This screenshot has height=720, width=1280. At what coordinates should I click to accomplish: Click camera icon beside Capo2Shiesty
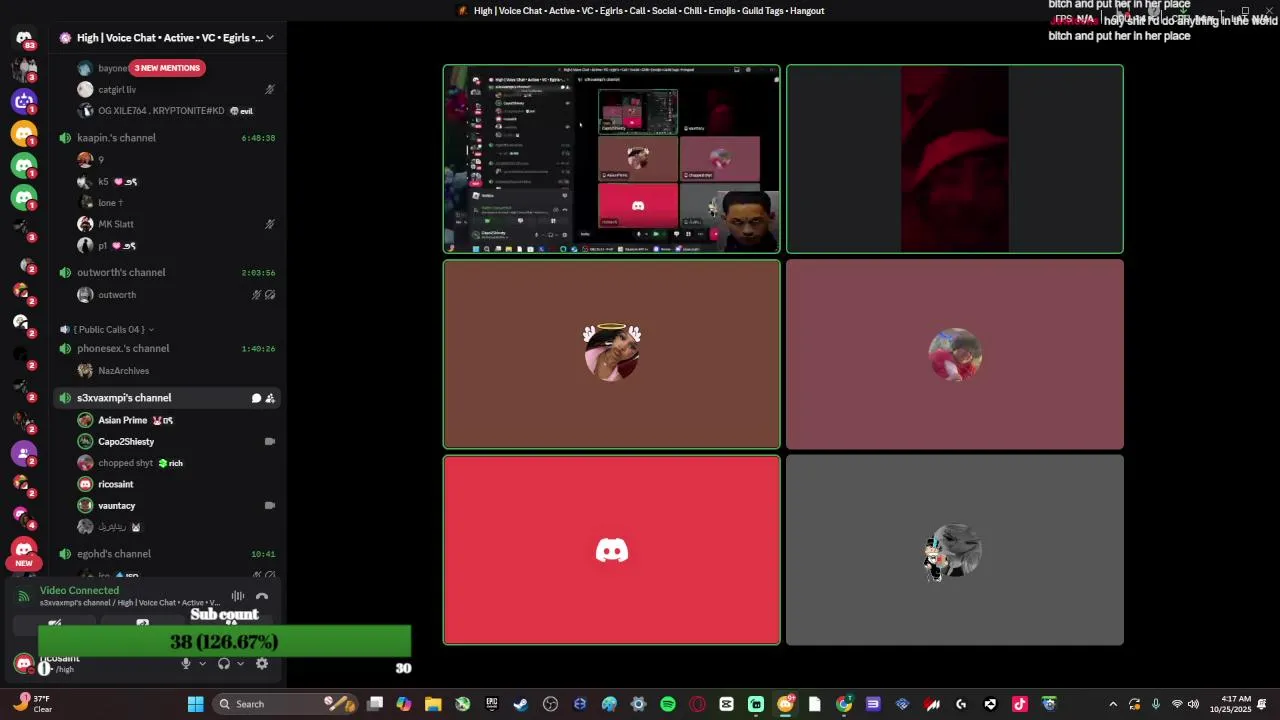point(270,441)
